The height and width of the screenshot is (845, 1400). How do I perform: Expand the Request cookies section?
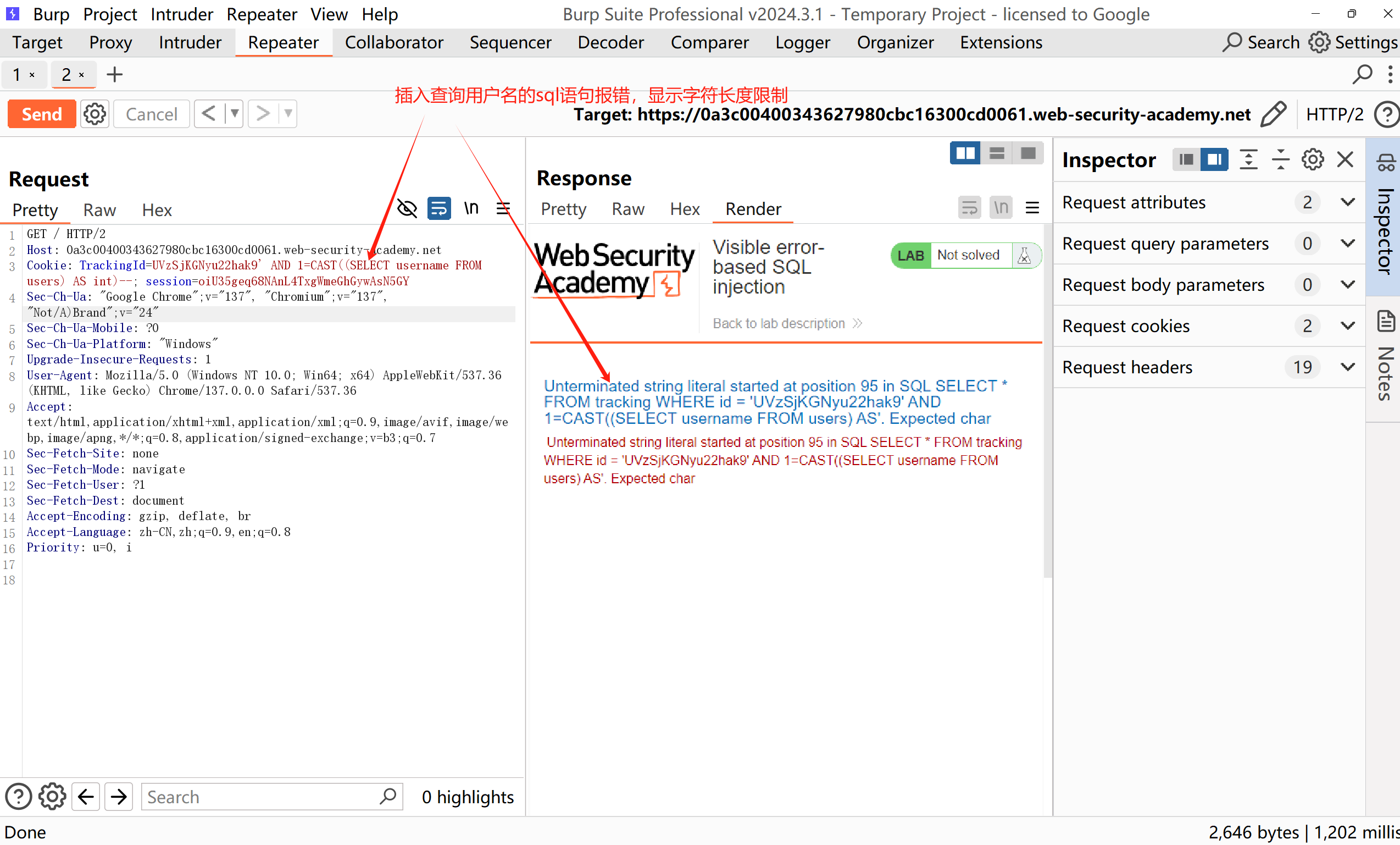pos(1347,326)
